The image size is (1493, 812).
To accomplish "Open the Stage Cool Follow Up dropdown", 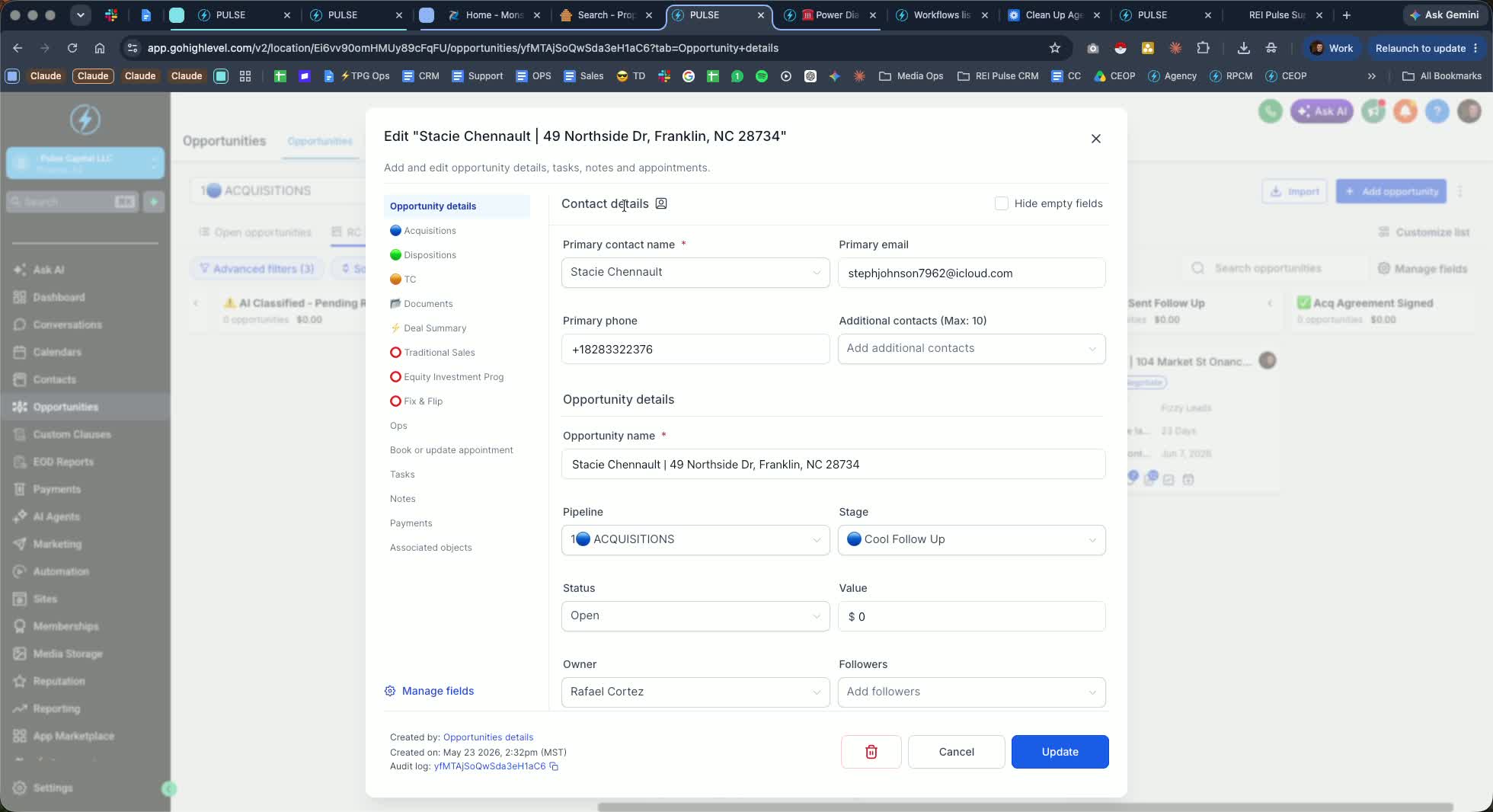I will [971, 539].
